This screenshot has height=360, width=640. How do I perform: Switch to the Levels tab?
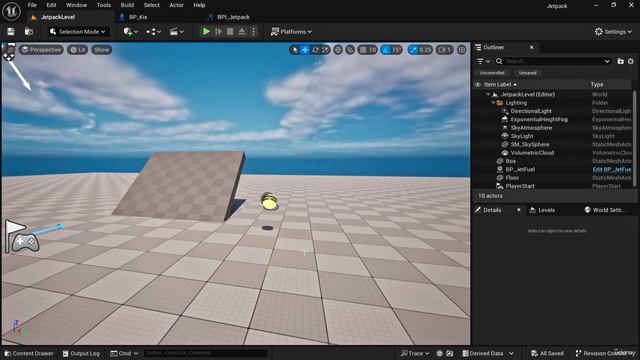(x=546, y=210)
